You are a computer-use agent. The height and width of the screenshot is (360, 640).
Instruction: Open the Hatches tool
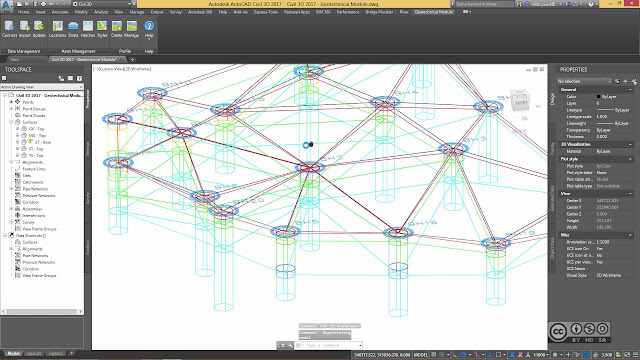coord(88,29)
